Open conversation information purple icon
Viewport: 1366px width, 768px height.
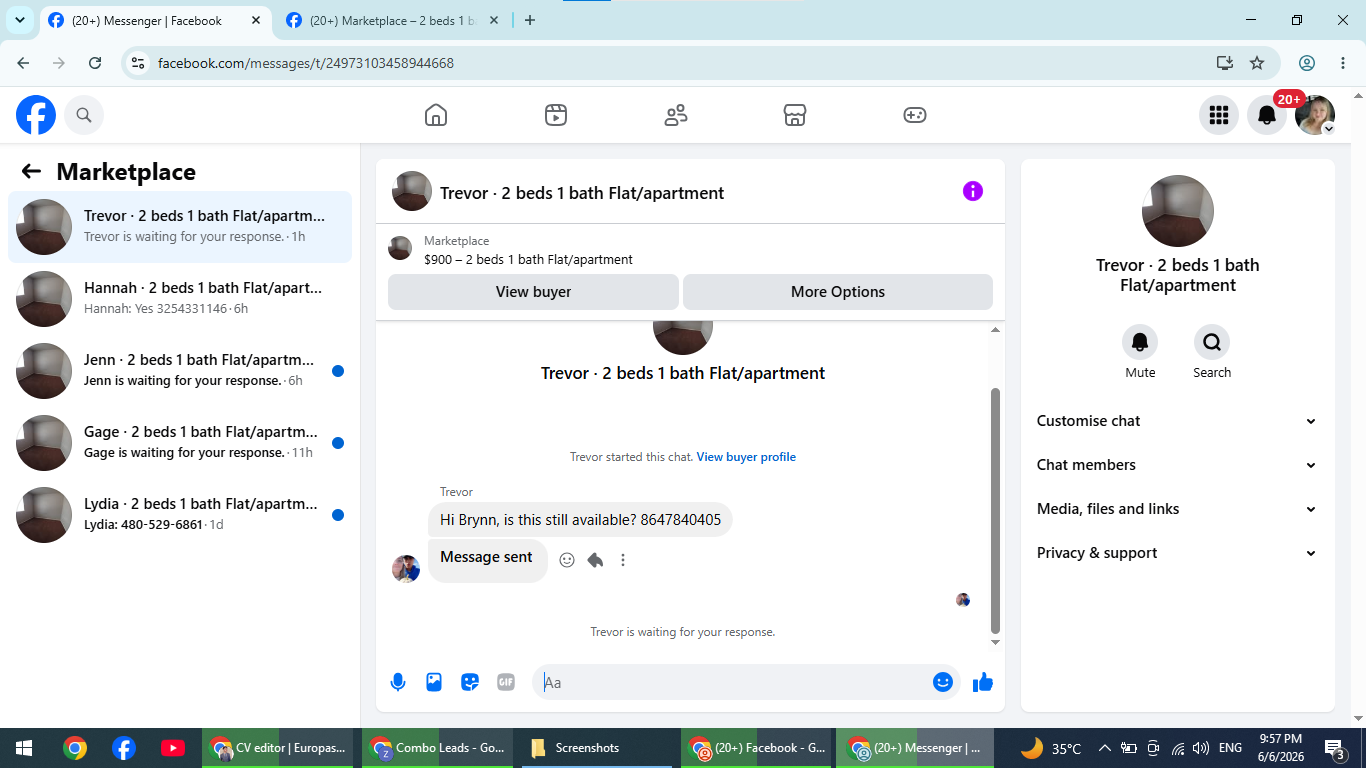tap(973, 191)
